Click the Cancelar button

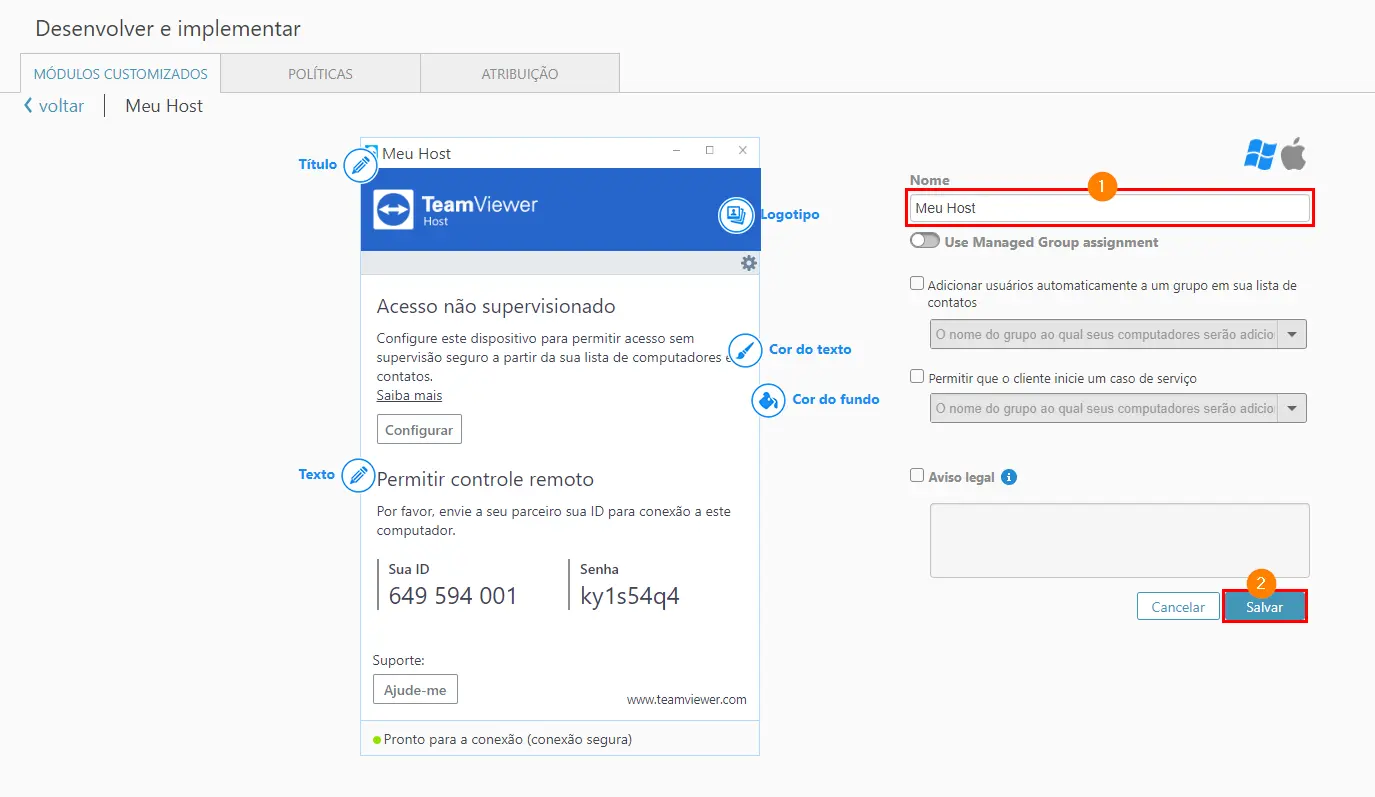pos(1178,607)
